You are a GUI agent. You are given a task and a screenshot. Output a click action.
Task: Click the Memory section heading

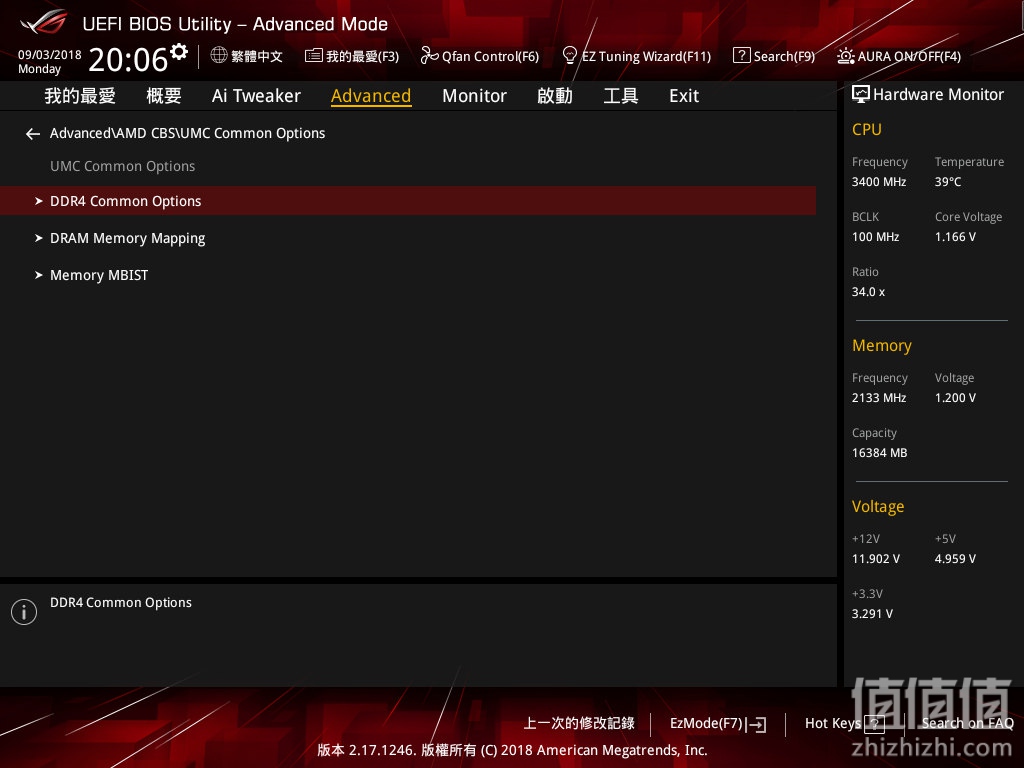coord(882,345)
